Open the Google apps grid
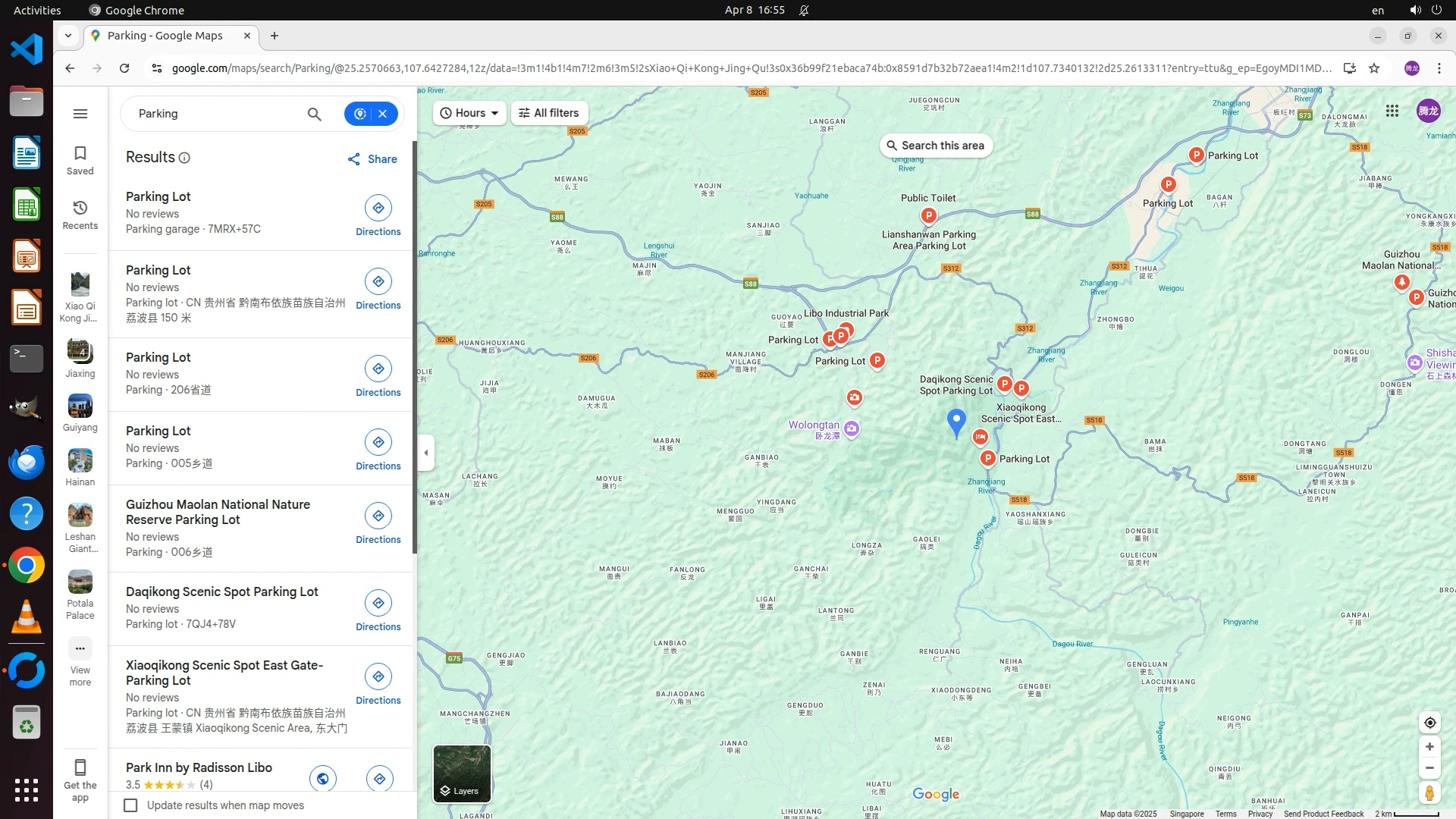Viewport: 1456px width, 819px height. pos(1392,111)
